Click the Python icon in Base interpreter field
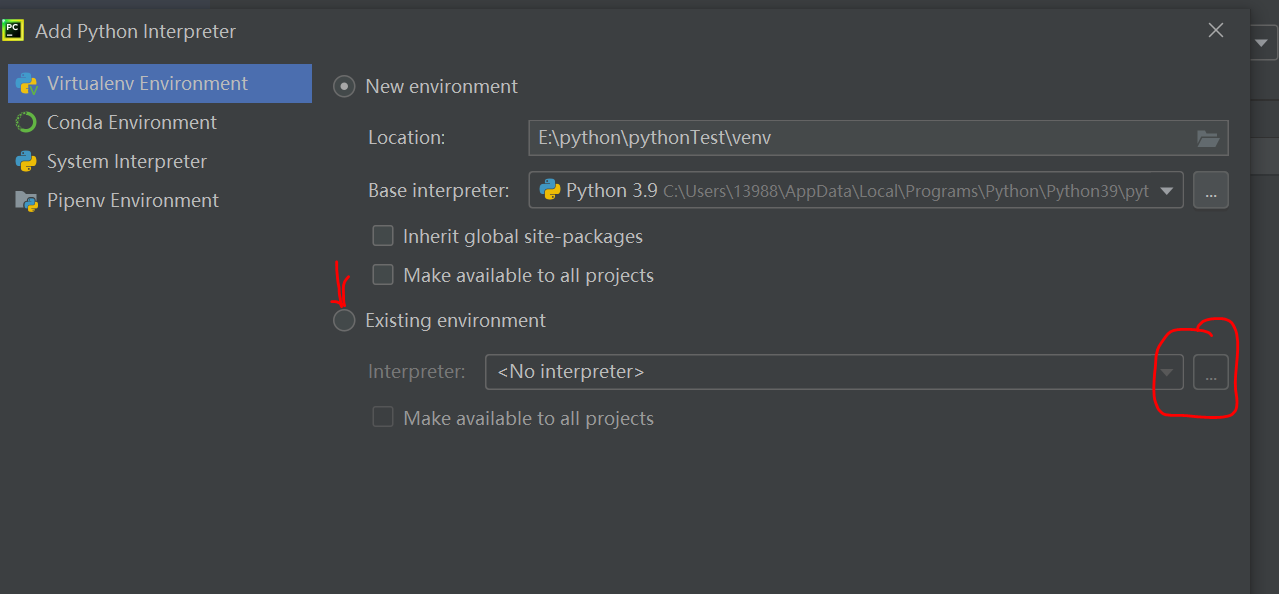 coord(549,190)
